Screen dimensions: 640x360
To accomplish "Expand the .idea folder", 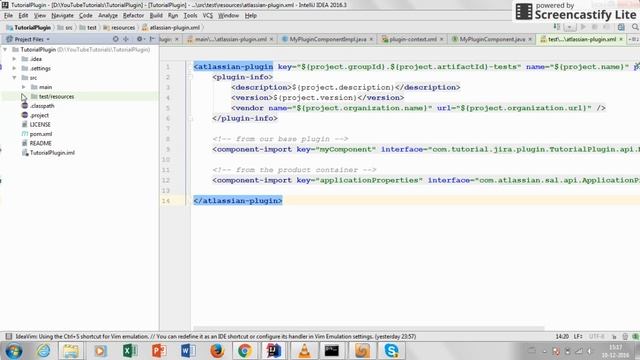I will (x=14, y=59).
